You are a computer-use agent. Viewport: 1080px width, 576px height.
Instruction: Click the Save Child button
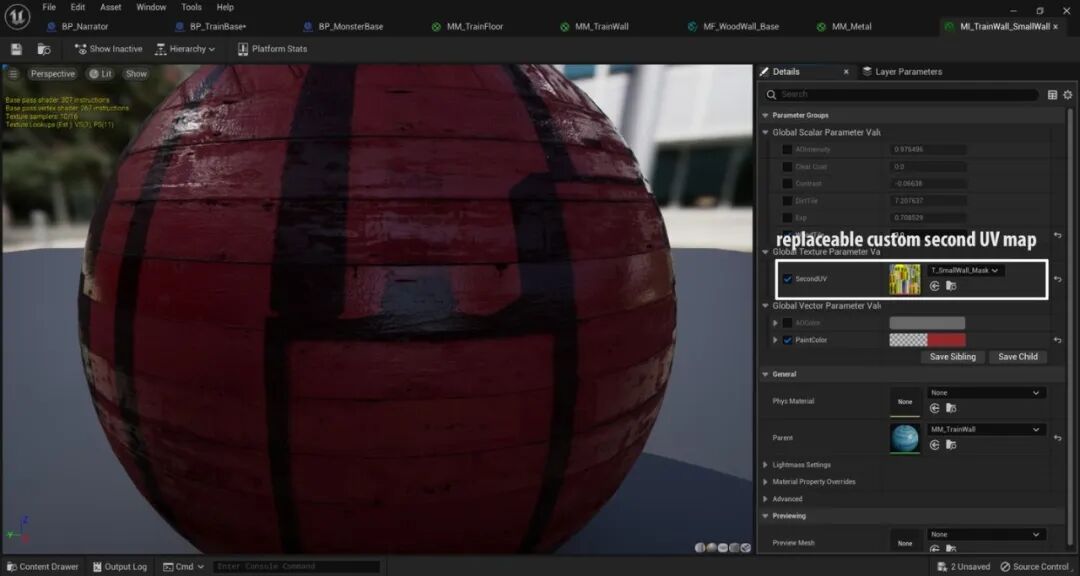pos(1018,357)
